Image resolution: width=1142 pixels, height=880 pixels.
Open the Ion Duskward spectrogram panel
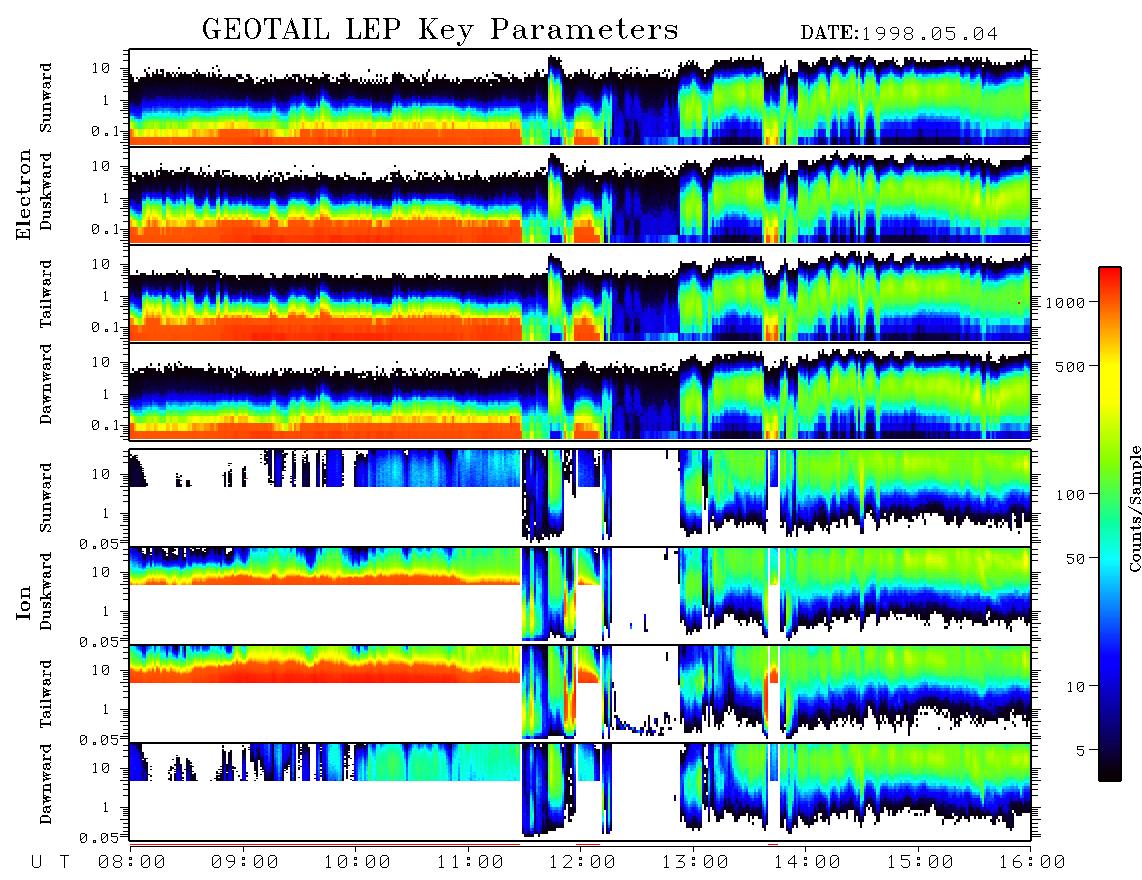(580, 595)
